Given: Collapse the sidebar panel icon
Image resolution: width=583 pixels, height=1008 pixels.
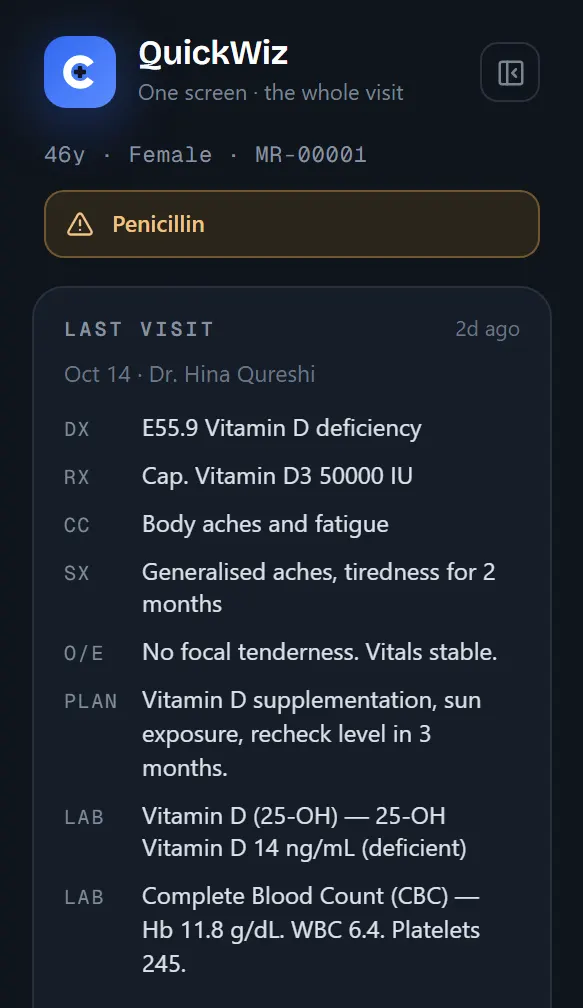Looking at the screenshot, I should (510, 73).
